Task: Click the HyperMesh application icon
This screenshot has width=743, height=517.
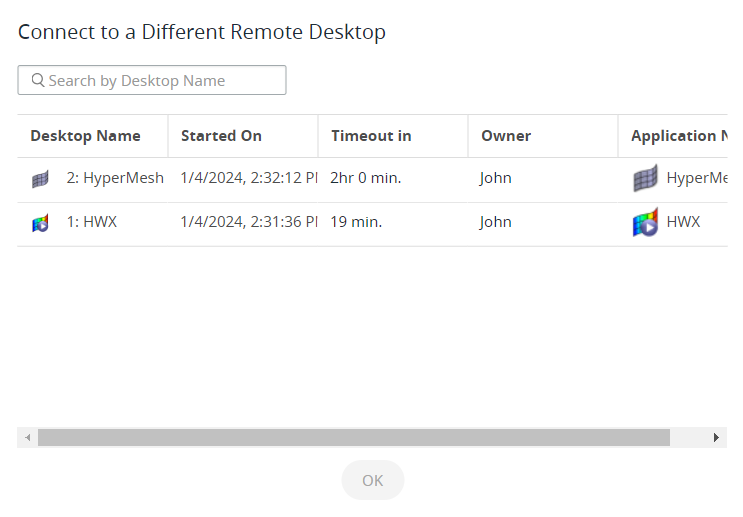Action: [646, 179]
